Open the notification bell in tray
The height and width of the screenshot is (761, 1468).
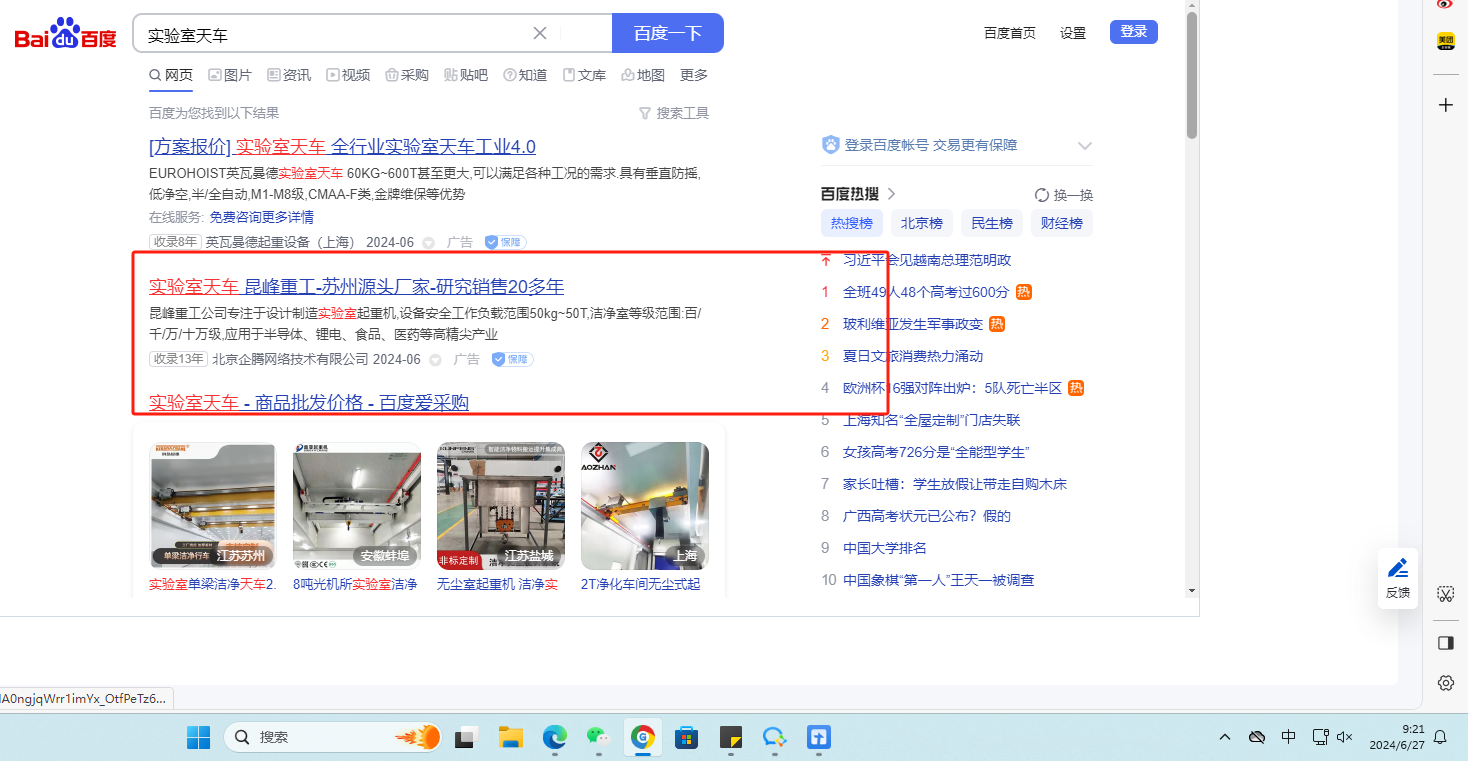[x=1441, y=737]
